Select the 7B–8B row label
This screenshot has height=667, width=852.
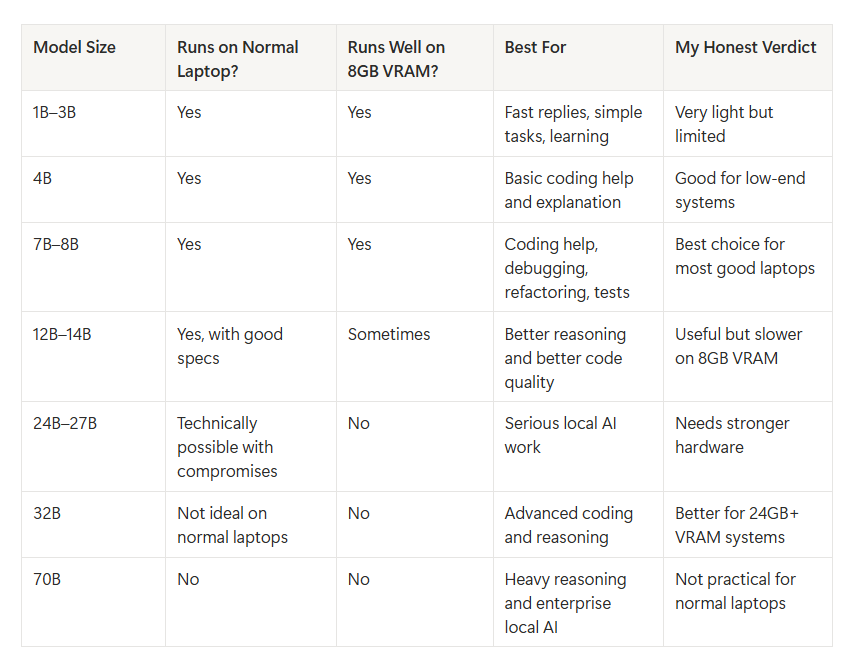pyautogui.click(x=56, y=244)
